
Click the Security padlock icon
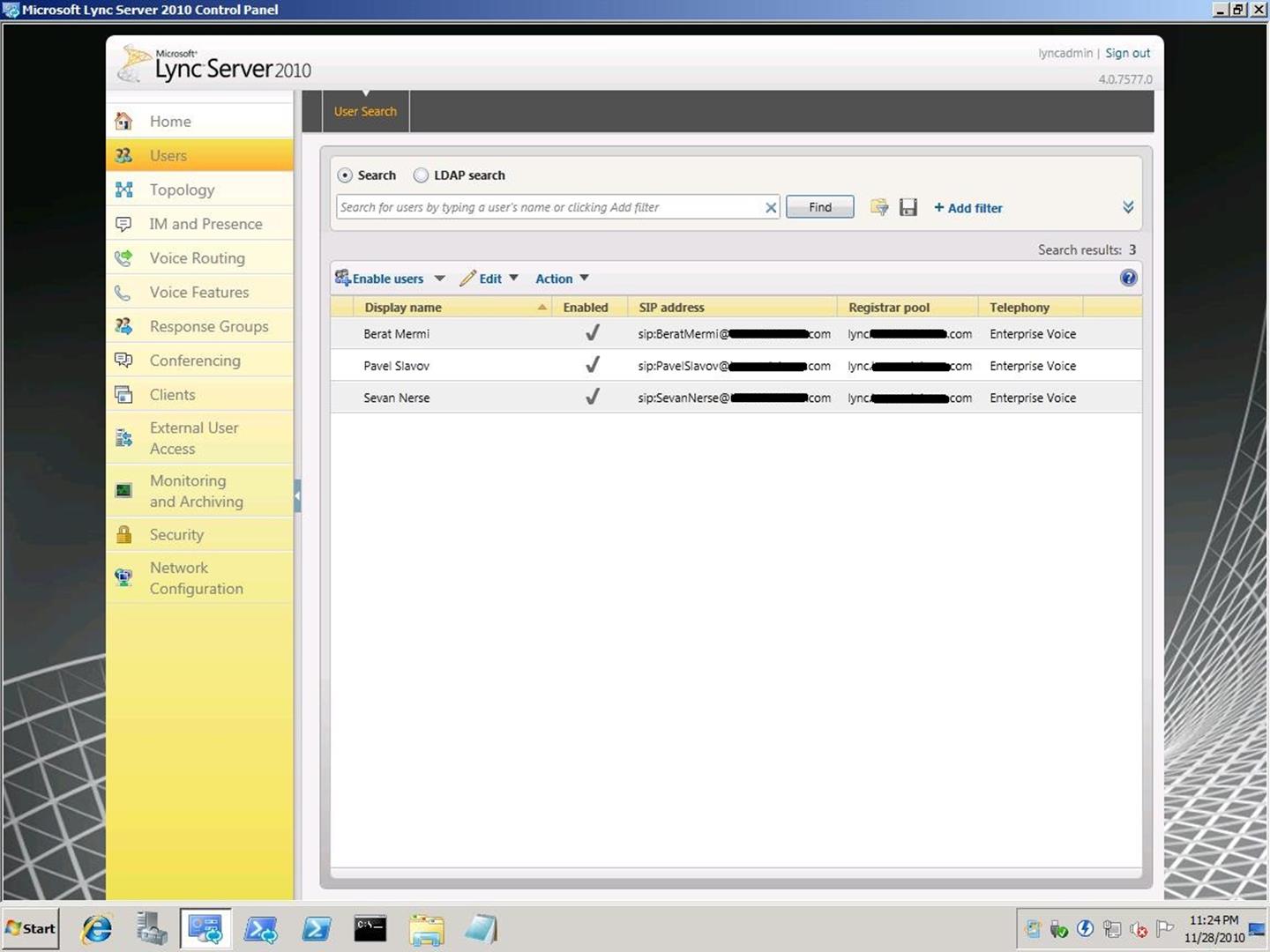pos(124,534)
